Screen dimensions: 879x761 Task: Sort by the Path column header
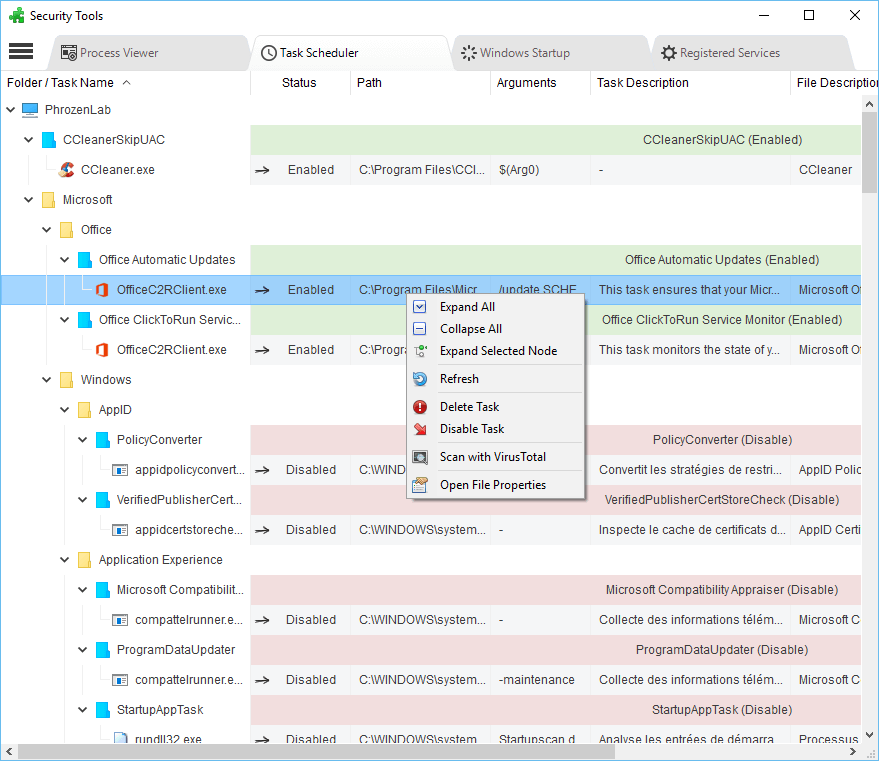point(369,82)
